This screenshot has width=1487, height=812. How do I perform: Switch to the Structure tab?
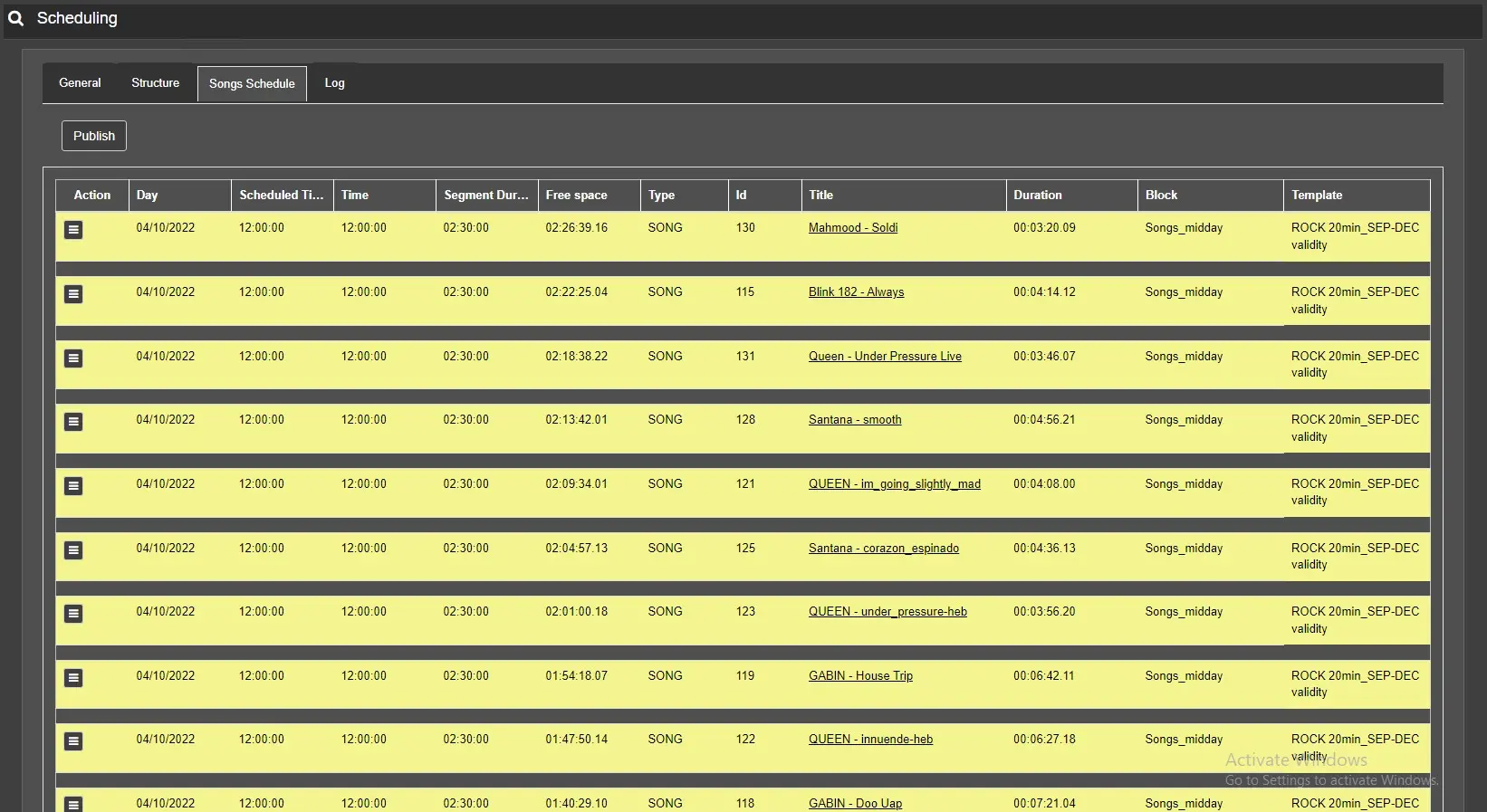(x=155, y=83)
